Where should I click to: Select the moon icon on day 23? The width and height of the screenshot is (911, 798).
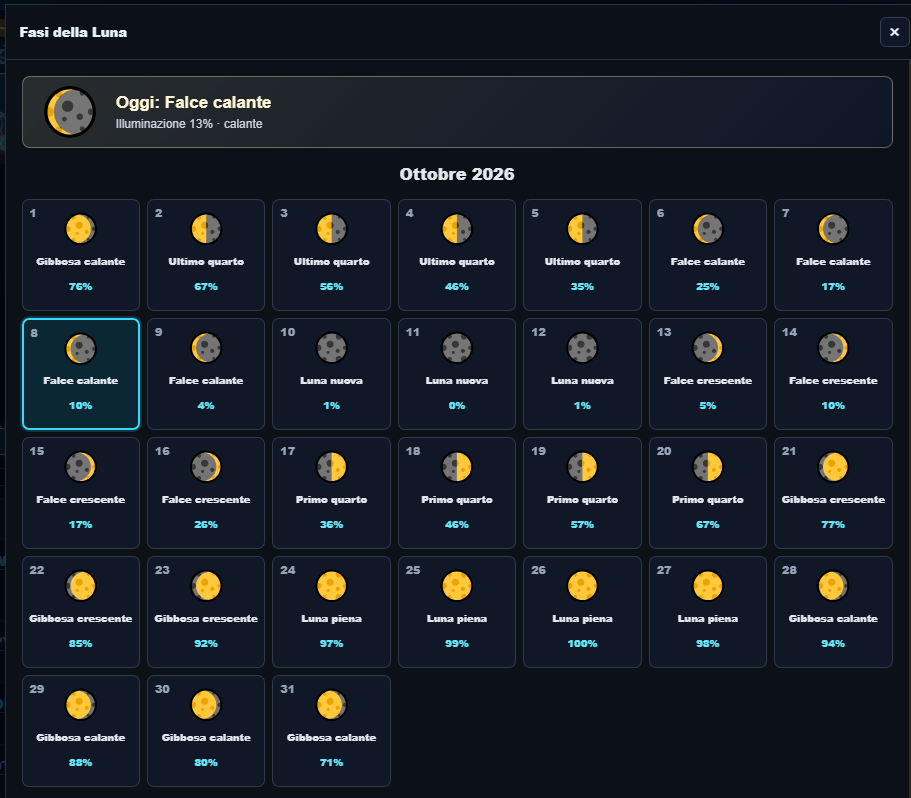(x=206, y=586)
